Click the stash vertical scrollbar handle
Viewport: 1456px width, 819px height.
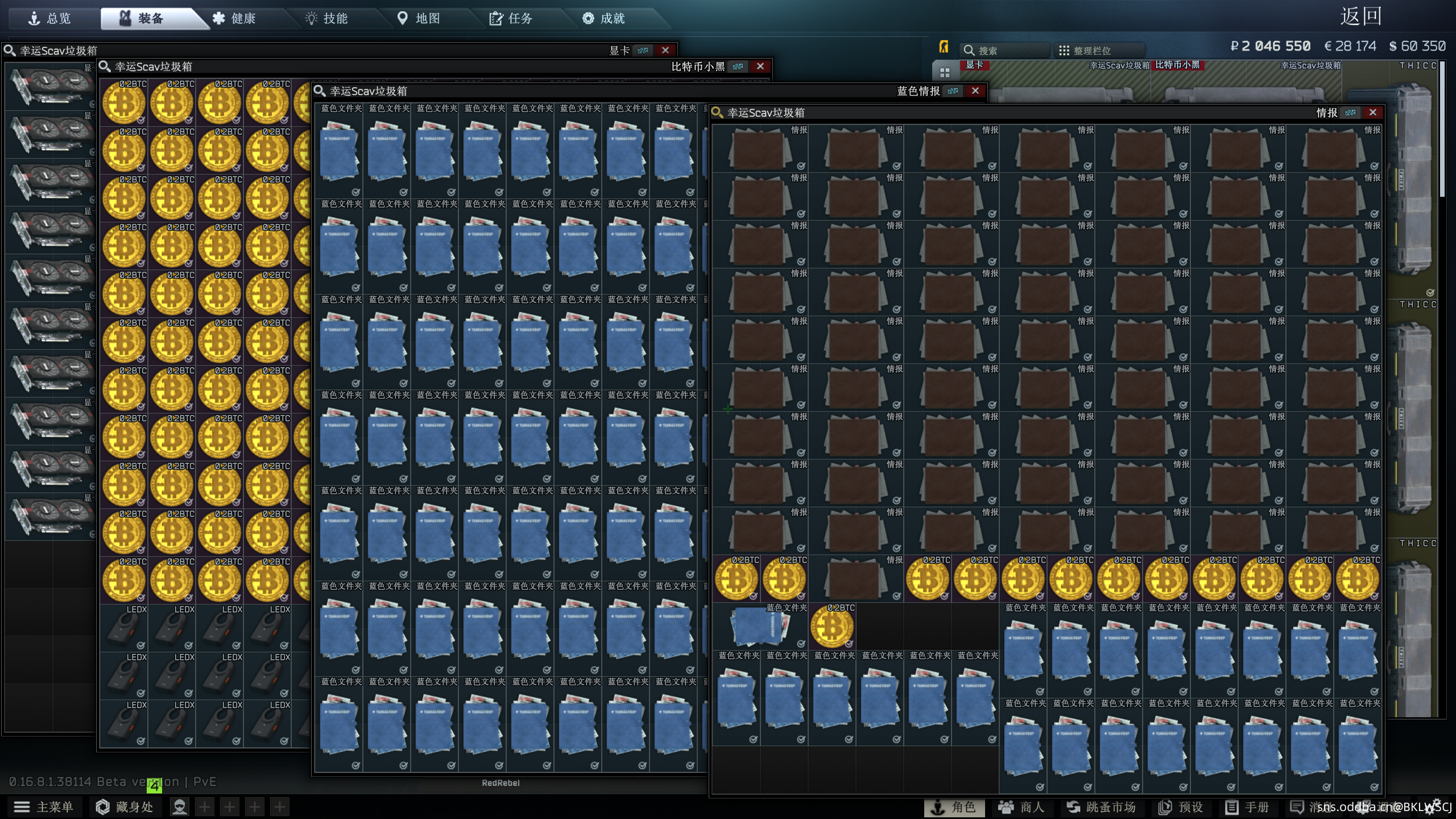click(1442, 129)
